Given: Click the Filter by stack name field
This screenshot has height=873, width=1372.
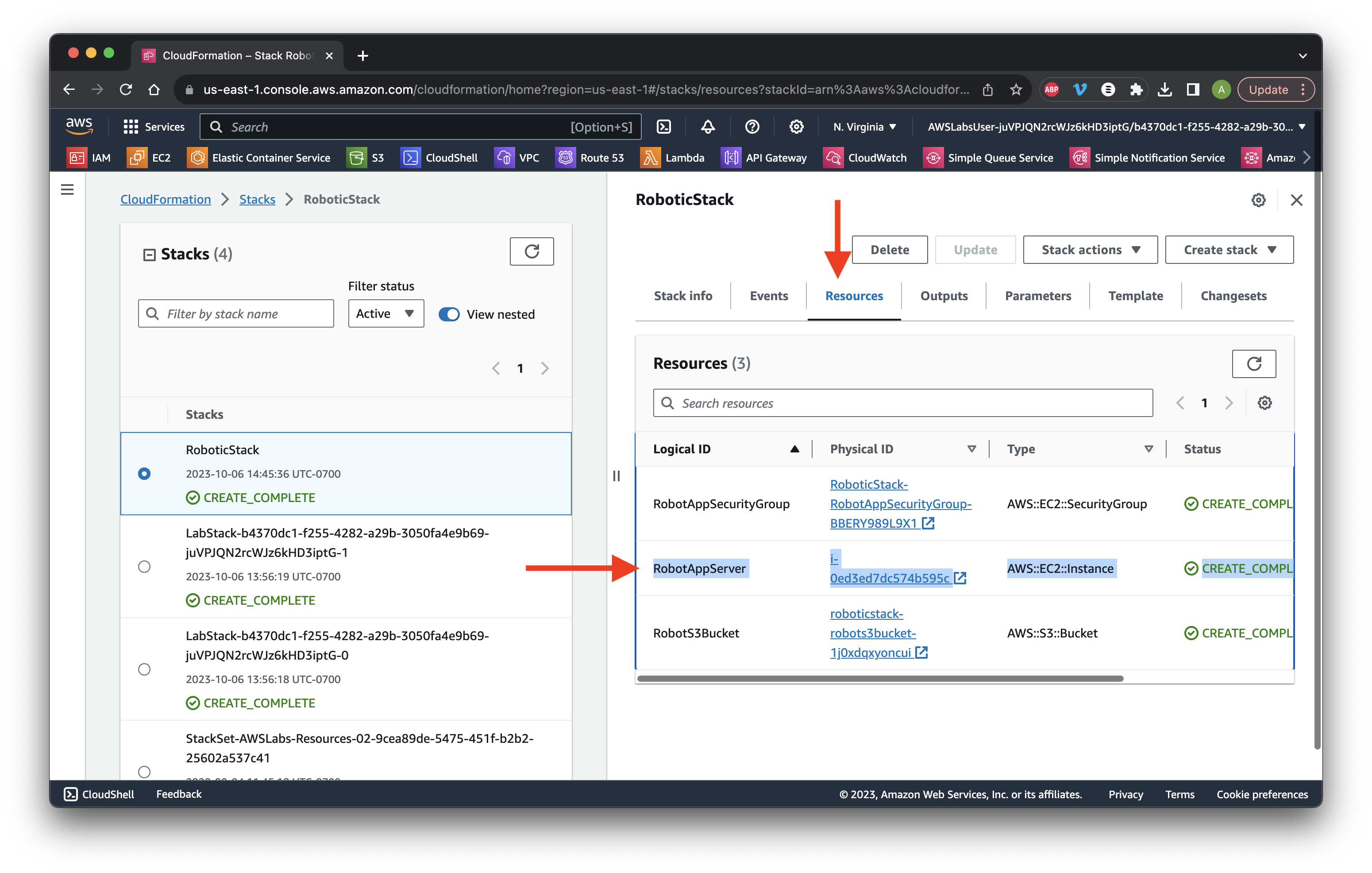Looking at the screenshot, I should pos(236,313).
